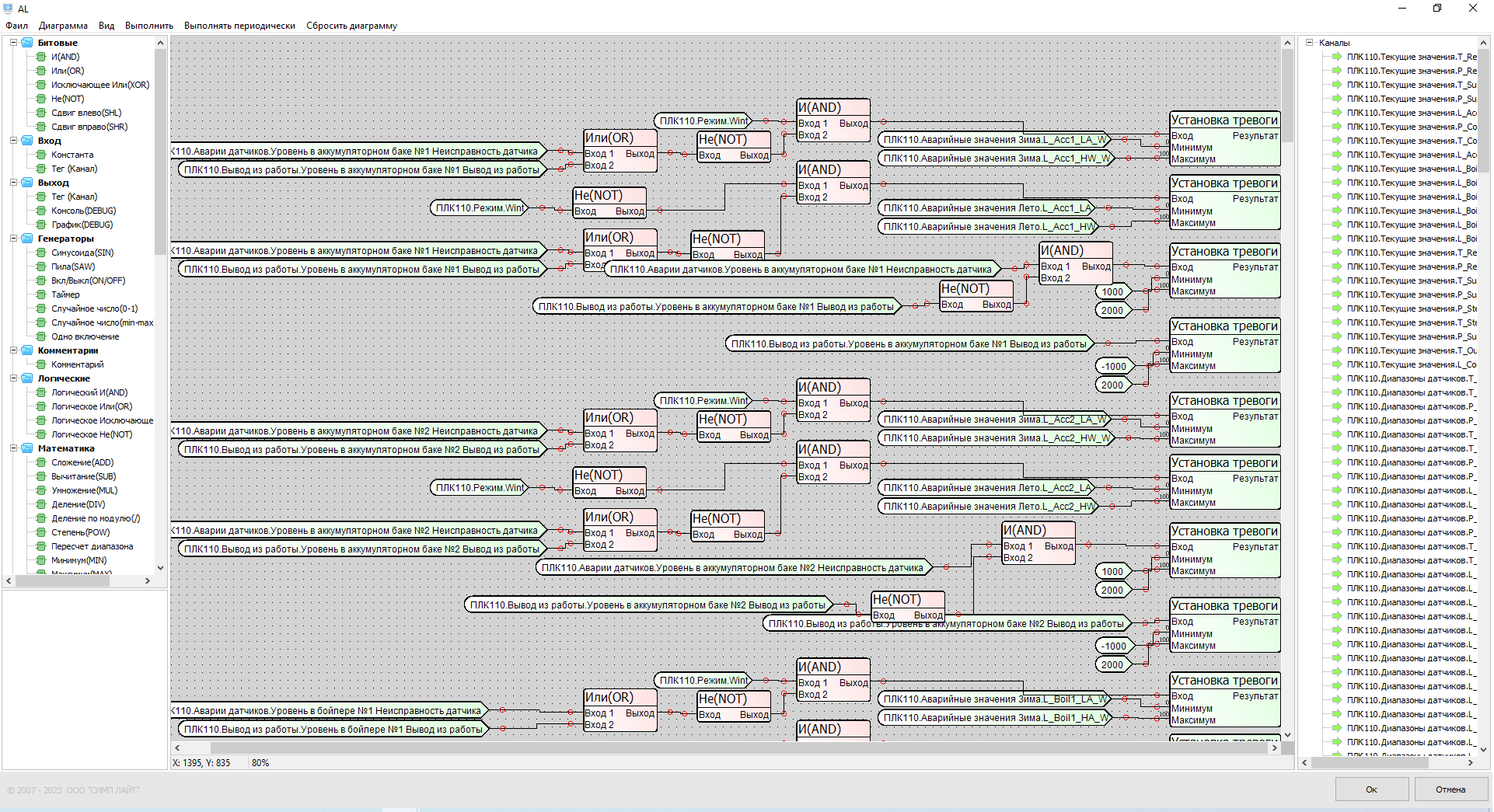Image resolution: width=1494 pixels, height=812 pixels.
Task: Select Деление по модулю(/) tree item
Action: click(96, 518)
